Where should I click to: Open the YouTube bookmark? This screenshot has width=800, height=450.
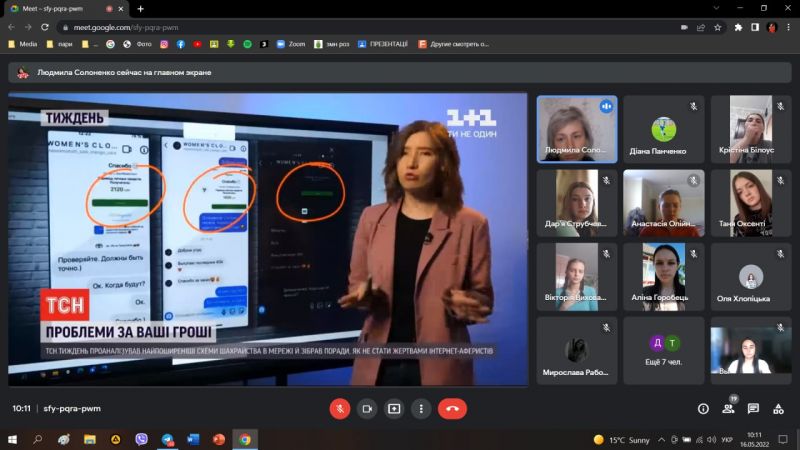[x=197, y=44]
